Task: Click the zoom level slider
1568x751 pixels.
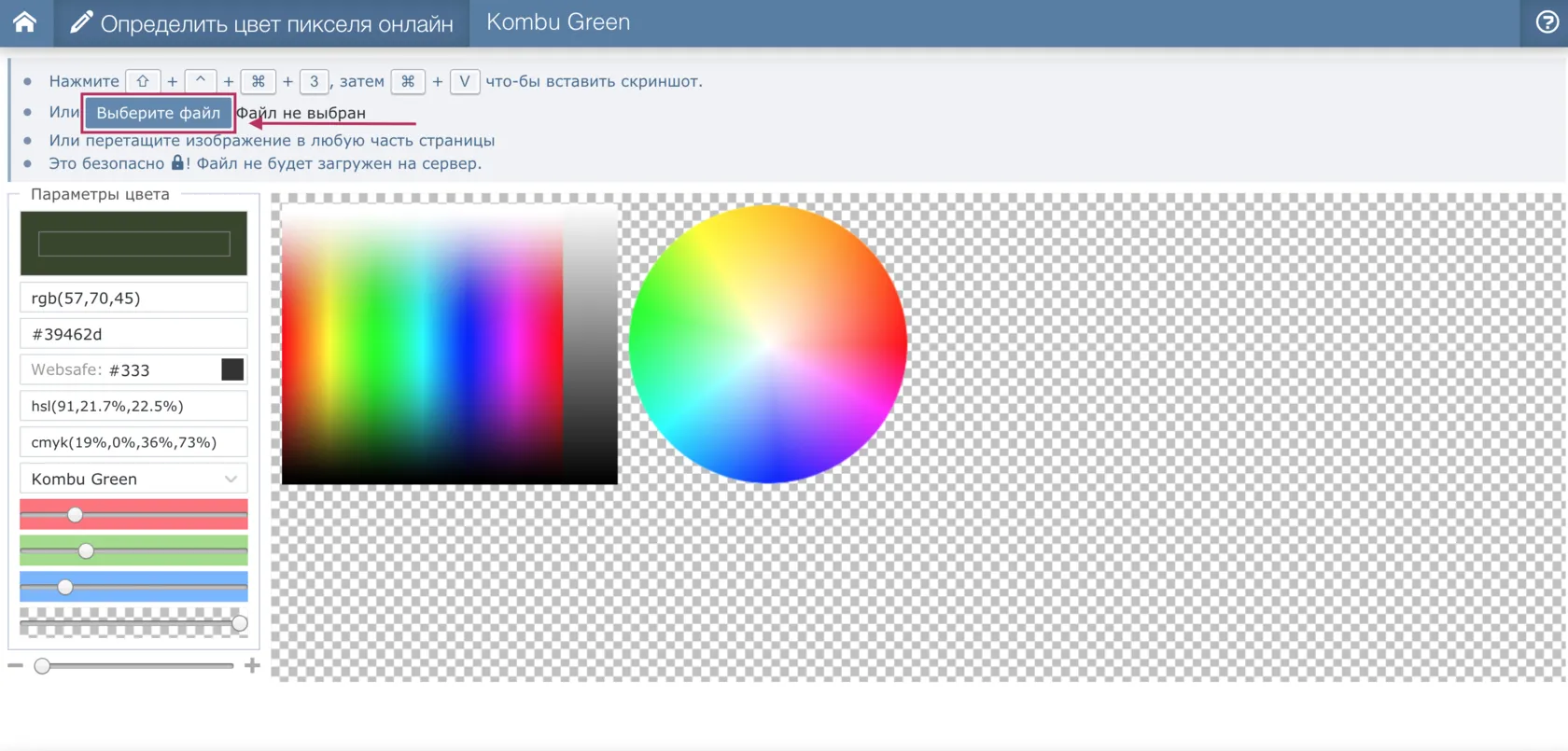Action: (x=133, y=665)
